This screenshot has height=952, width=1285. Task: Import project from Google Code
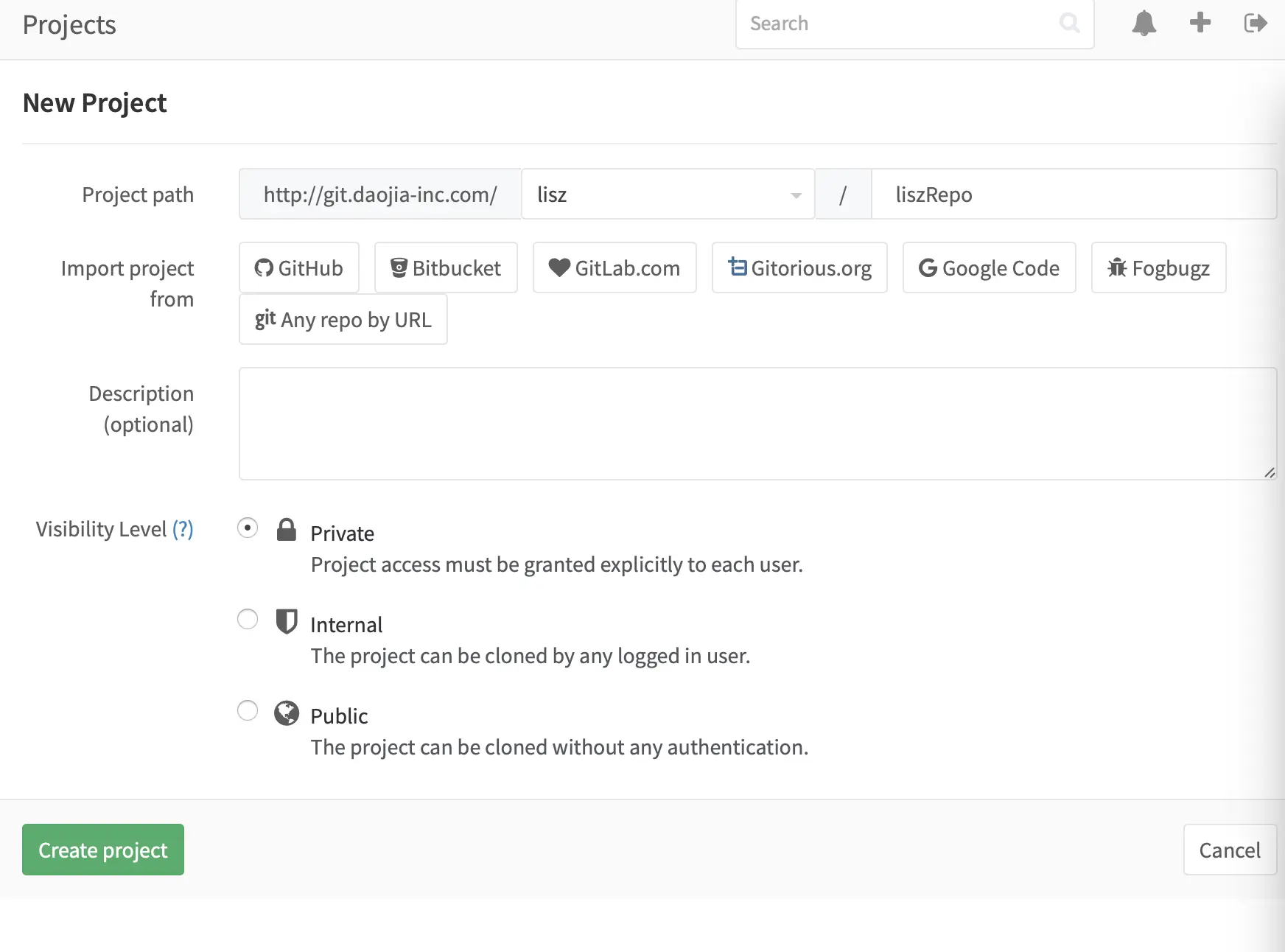(x=989, y=268)
